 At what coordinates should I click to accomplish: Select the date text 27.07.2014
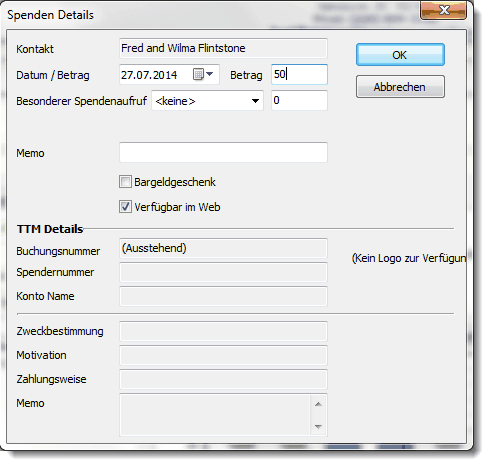(x=149, y=75)
